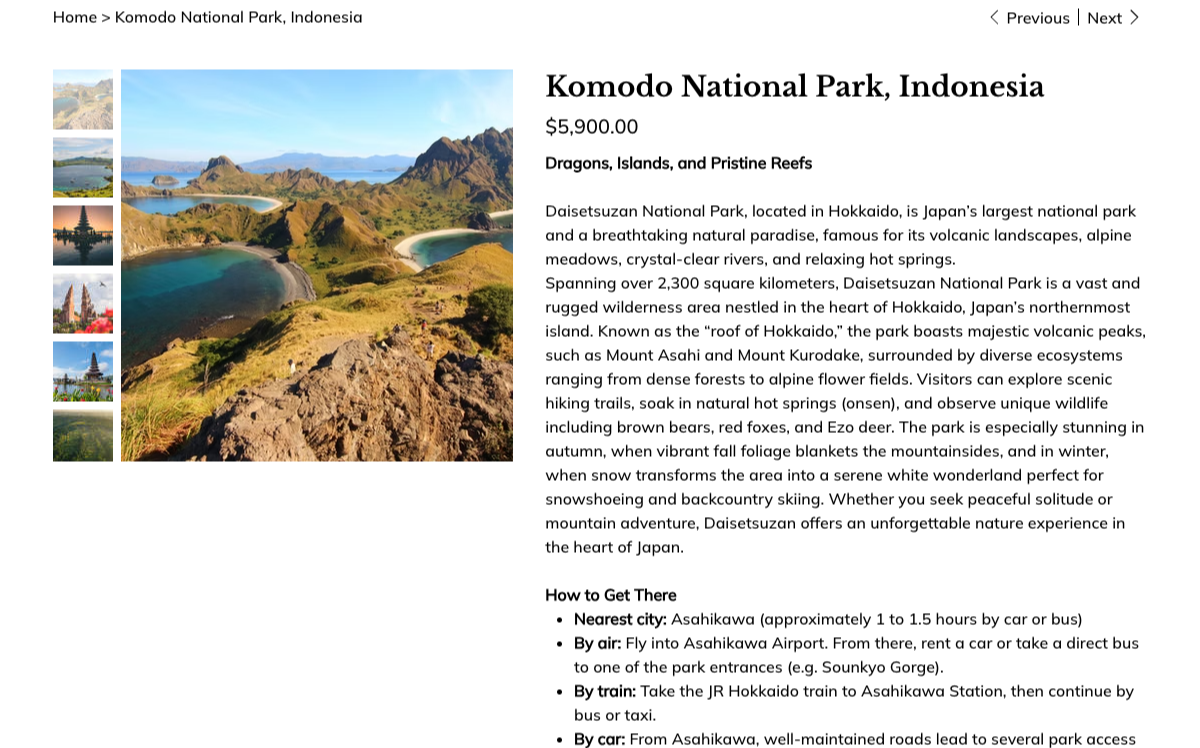
Task: Open the Next destination link
Action: [x=1104, y=18]
